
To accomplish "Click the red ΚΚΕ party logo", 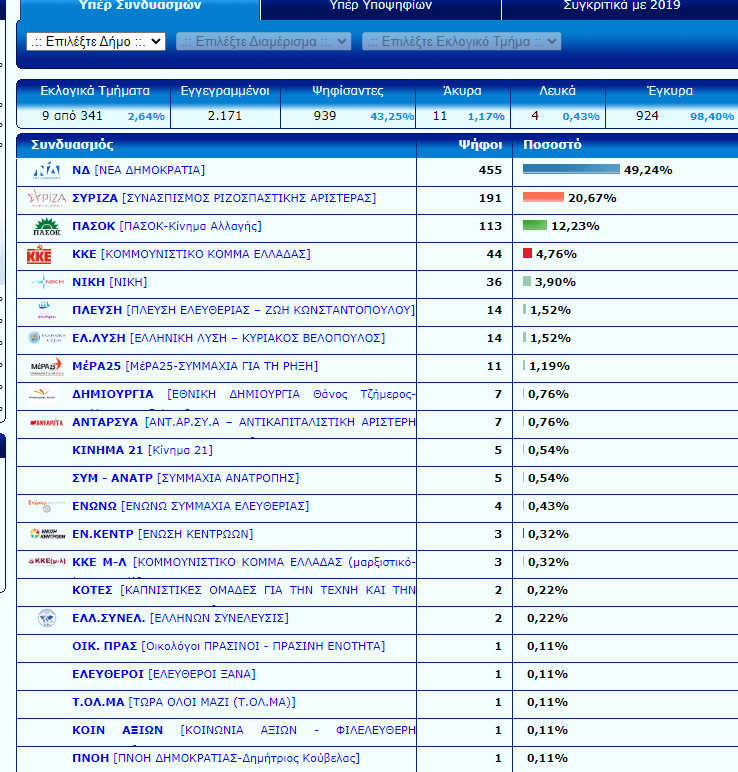I will coord(39,254).
